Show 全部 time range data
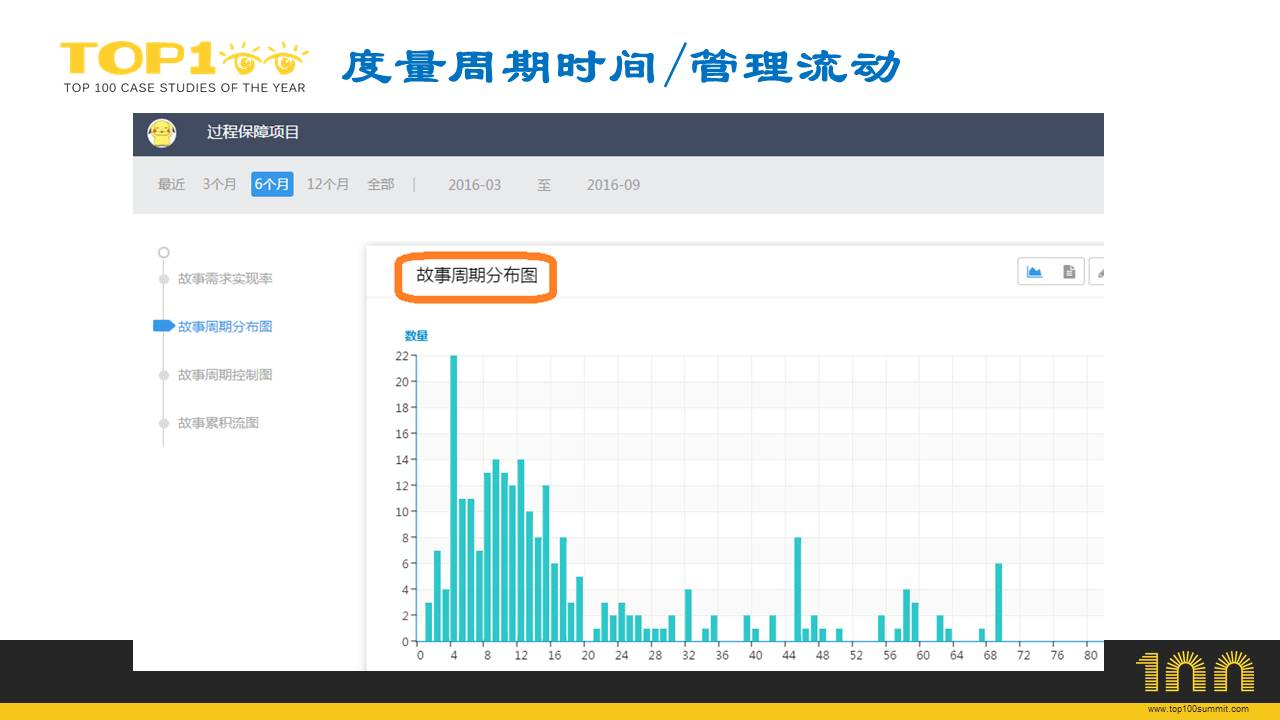The image size is (1280, 720). (381, 184)
